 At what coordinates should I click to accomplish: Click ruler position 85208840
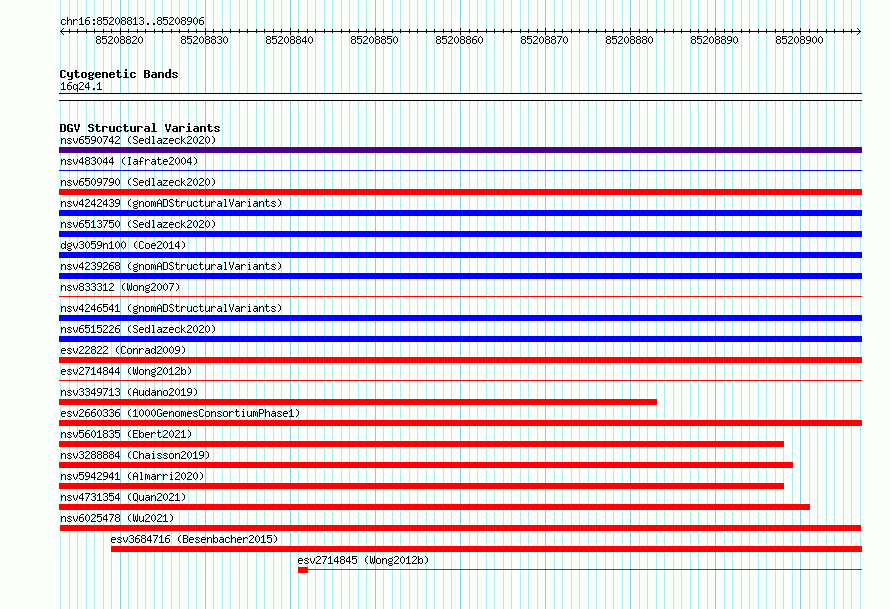coord(289,40)
